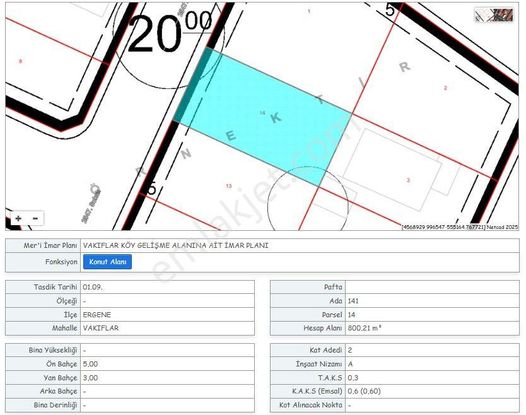Select the line-plan basemap thumbnail
Screen dimensions: 526x415
[484, 15]
